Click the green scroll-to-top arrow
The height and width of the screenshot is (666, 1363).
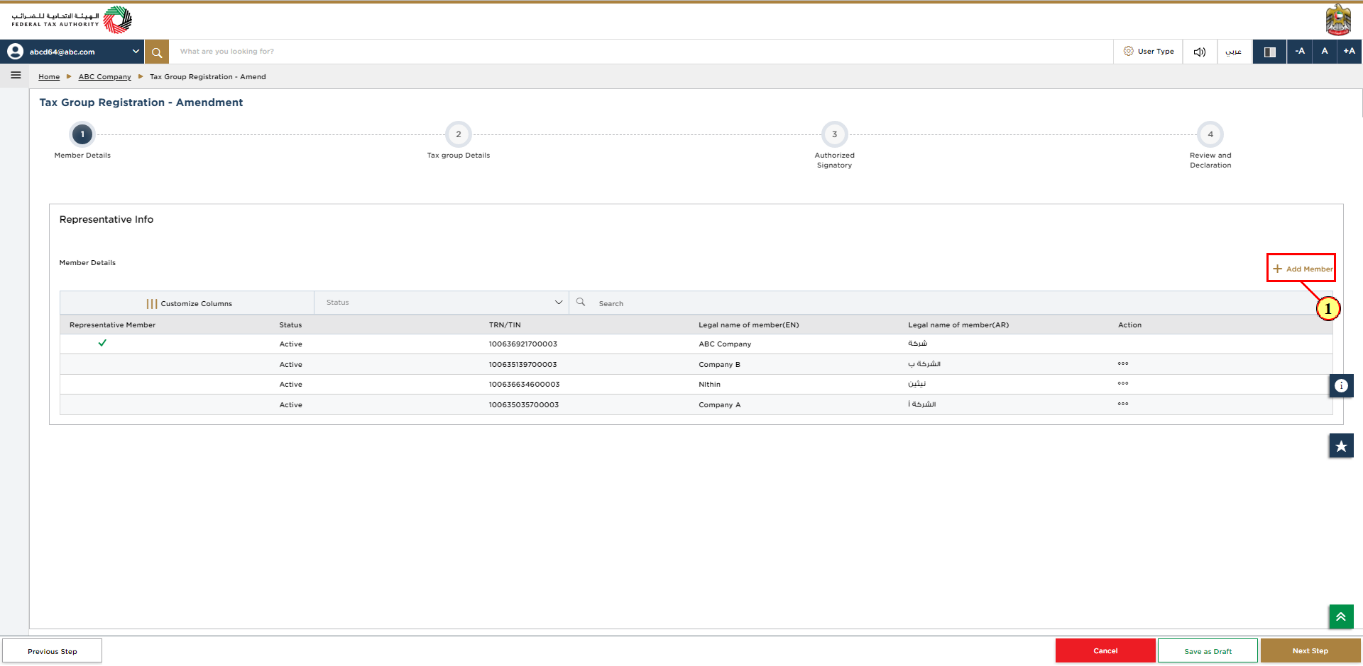[x=1341, y=617]
